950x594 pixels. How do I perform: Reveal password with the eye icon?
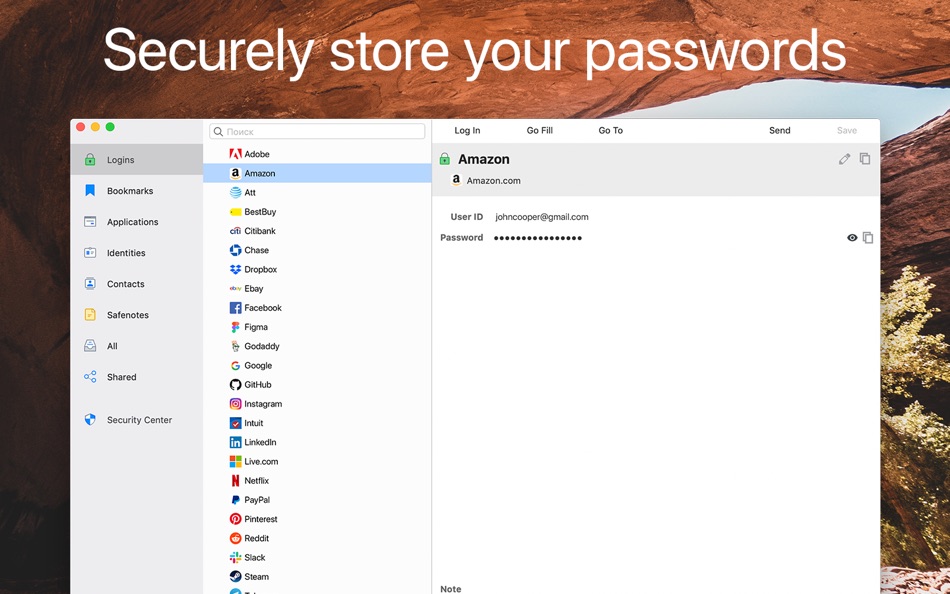[x=852, y=238]
